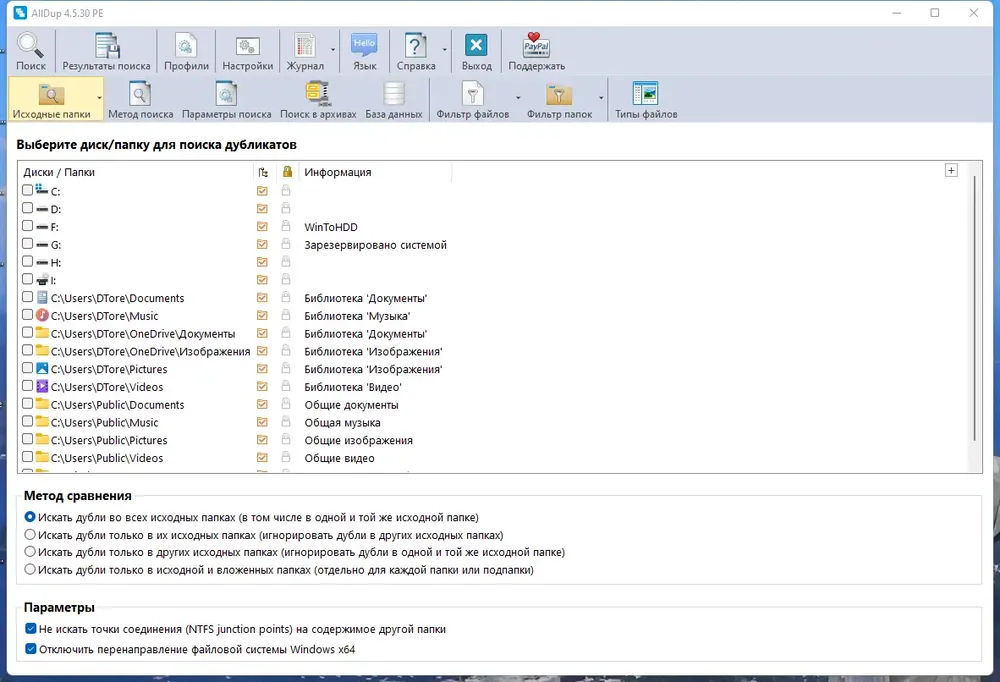Select radio option for duplicates only in other source folders
1000x682 pixels.
click(30, 552)
